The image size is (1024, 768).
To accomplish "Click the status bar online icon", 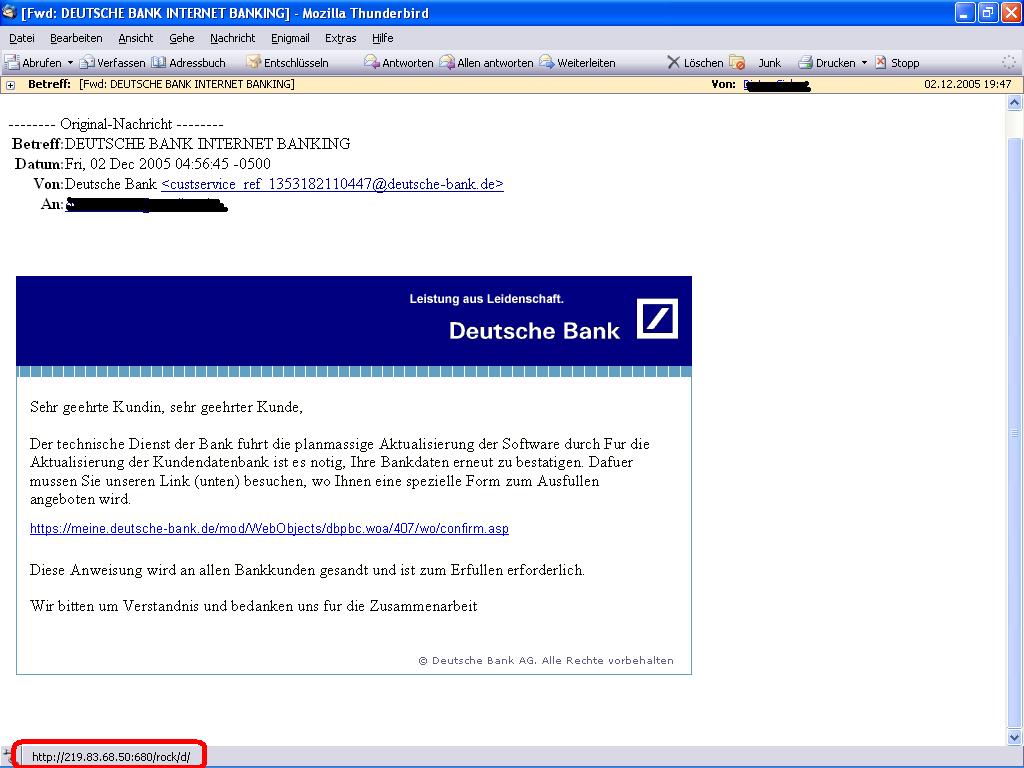I will point(7,756).
